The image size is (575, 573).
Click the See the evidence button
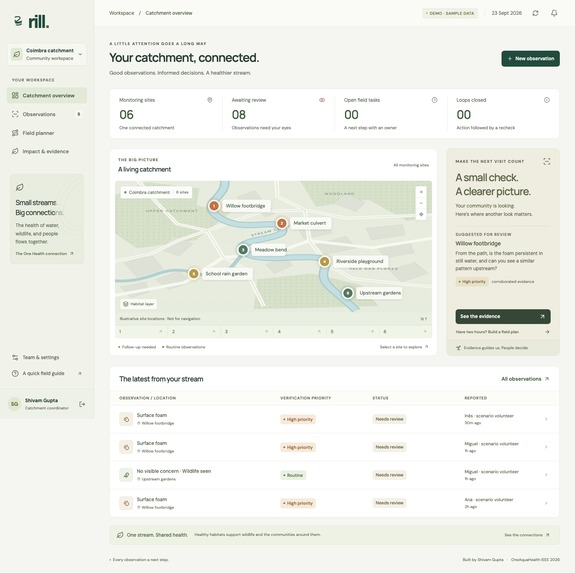[503, 317]
